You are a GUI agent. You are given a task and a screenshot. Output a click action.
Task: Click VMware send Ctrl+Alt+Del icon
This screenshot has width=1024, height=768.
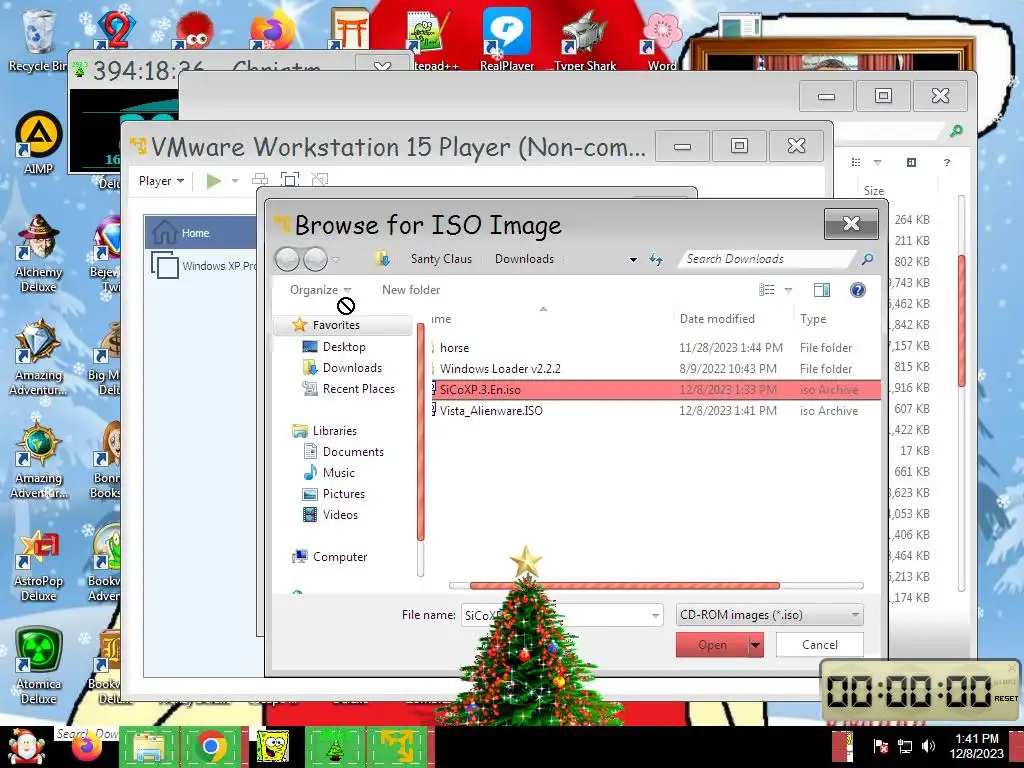click(260, 180)
